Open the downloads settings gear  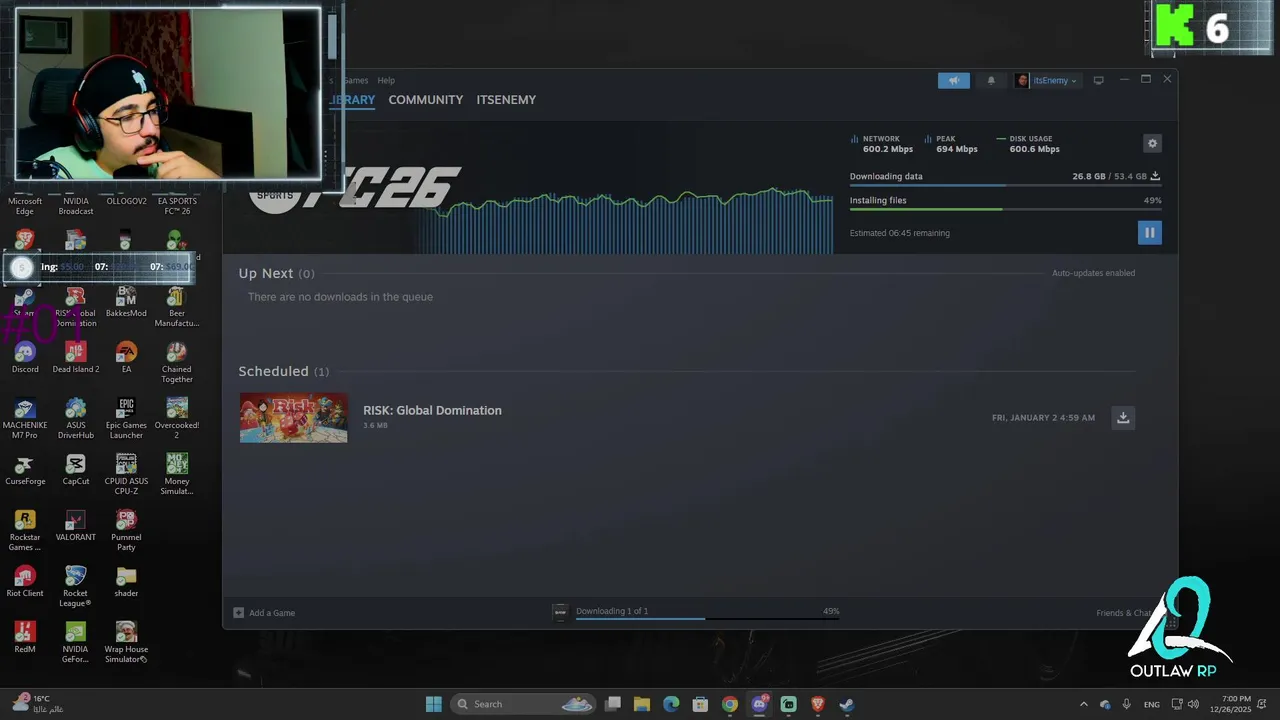coord(1152,144)
